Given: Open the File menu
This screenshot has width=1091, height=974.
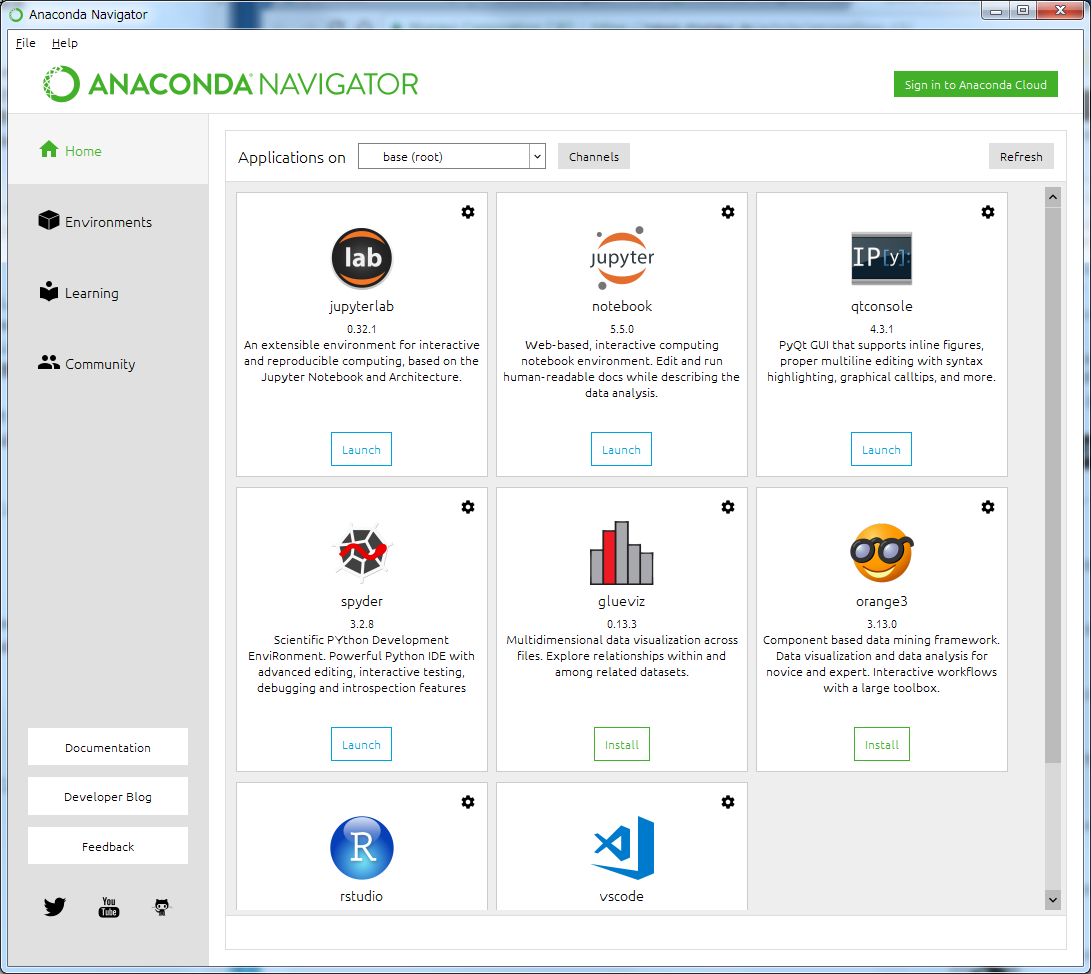Looking at the screenshot, I should [x=26, y=43].
